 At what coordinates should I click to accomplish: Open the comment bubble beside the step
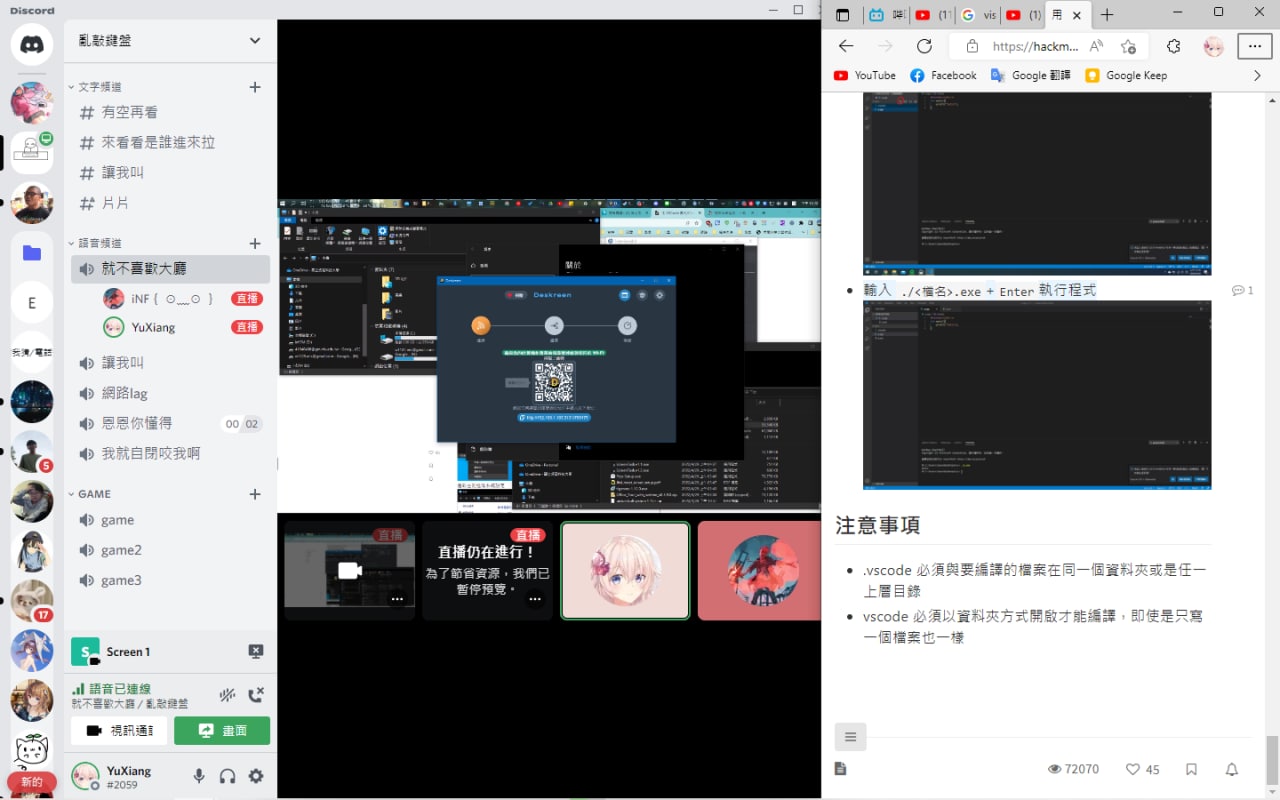(1242, 291)
